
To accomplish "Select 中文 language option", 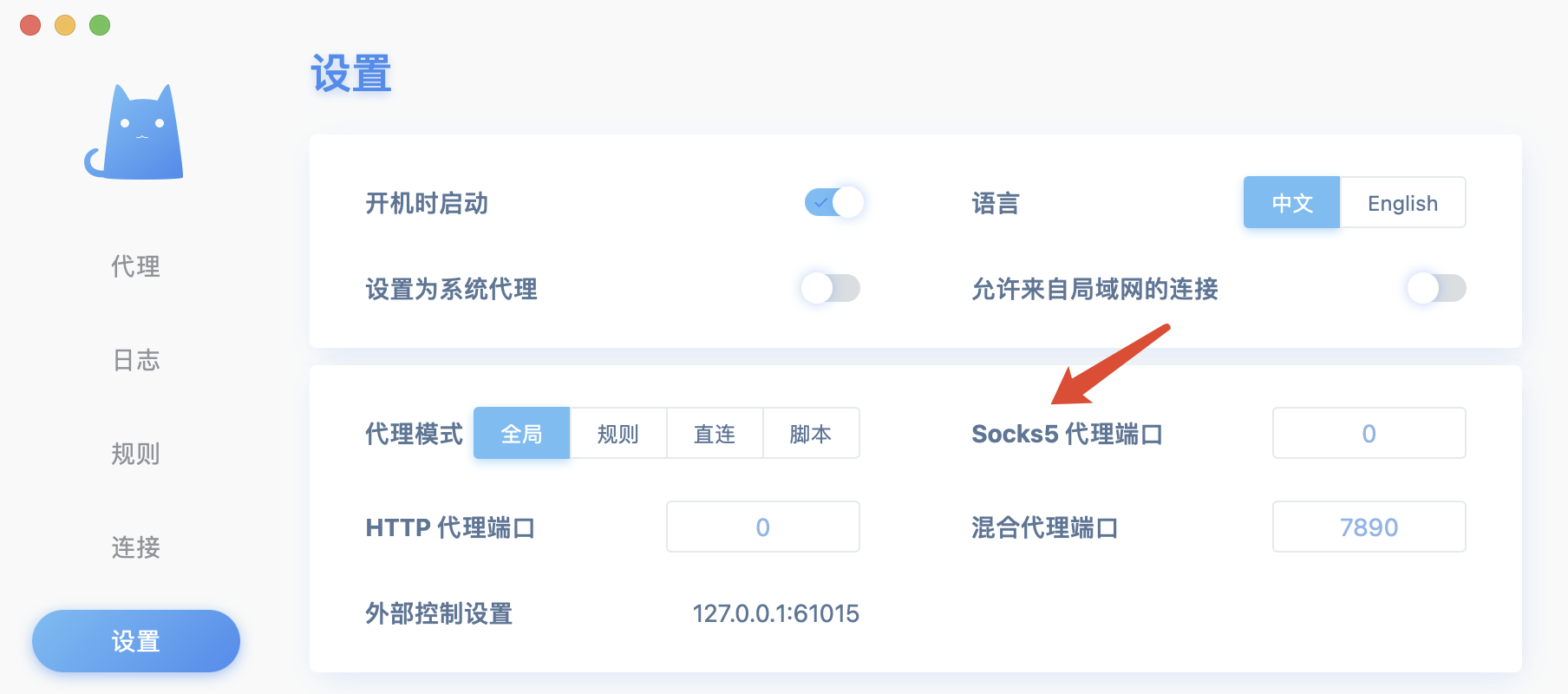I will click(x=1292, y=203).
